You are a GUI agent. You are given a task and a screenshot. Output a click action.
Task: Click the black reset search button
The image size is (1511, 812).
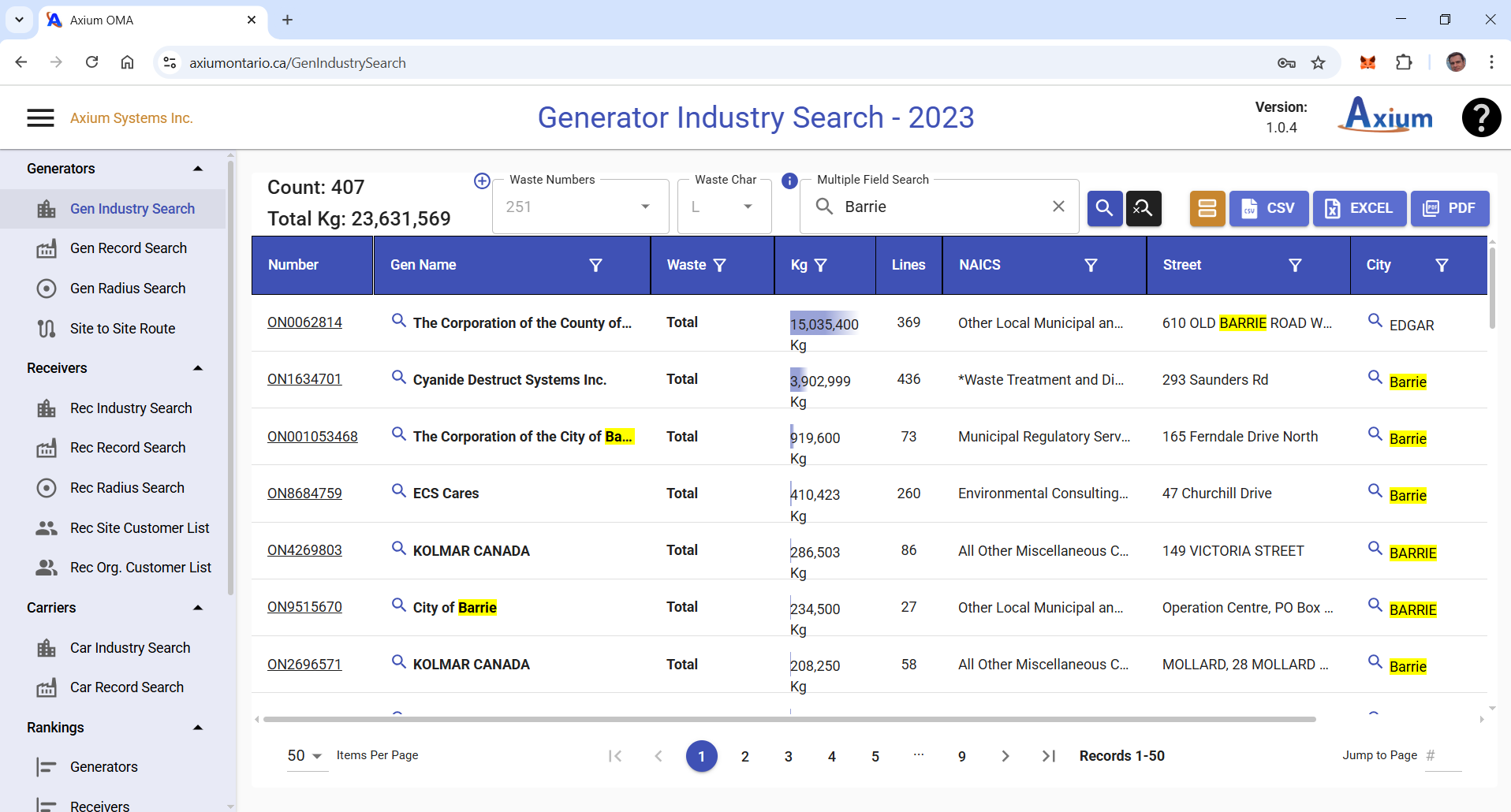(x=1143, y=208)
